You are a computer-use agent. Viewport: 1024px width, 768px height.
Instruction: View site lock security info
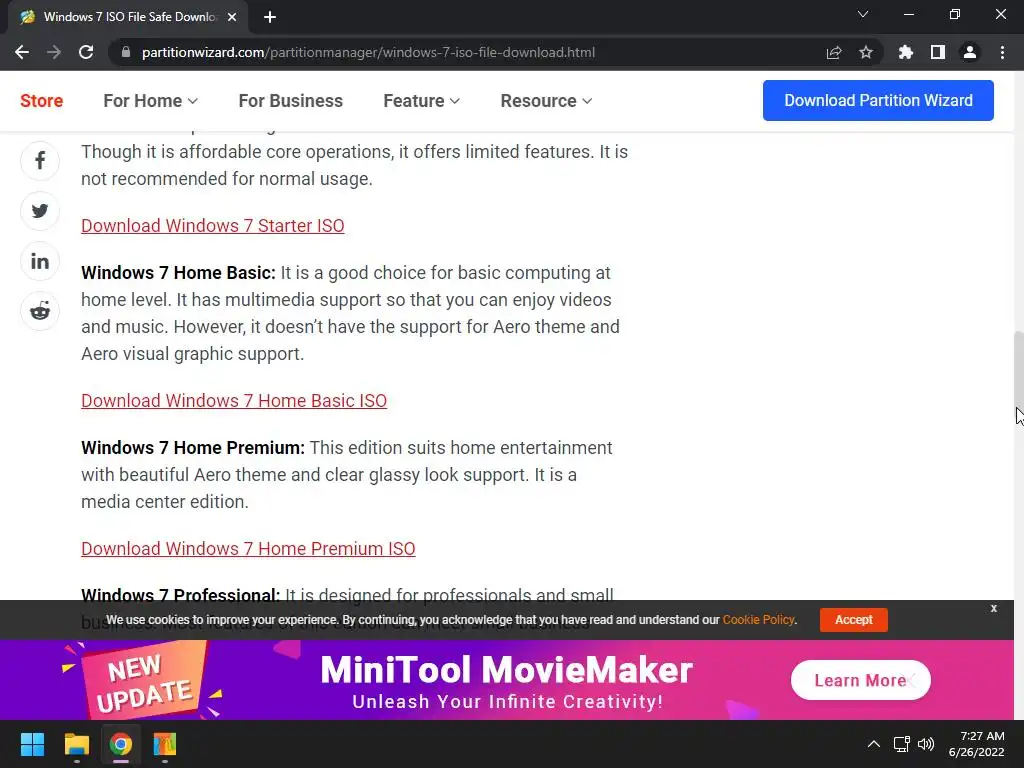pos(126,52)
